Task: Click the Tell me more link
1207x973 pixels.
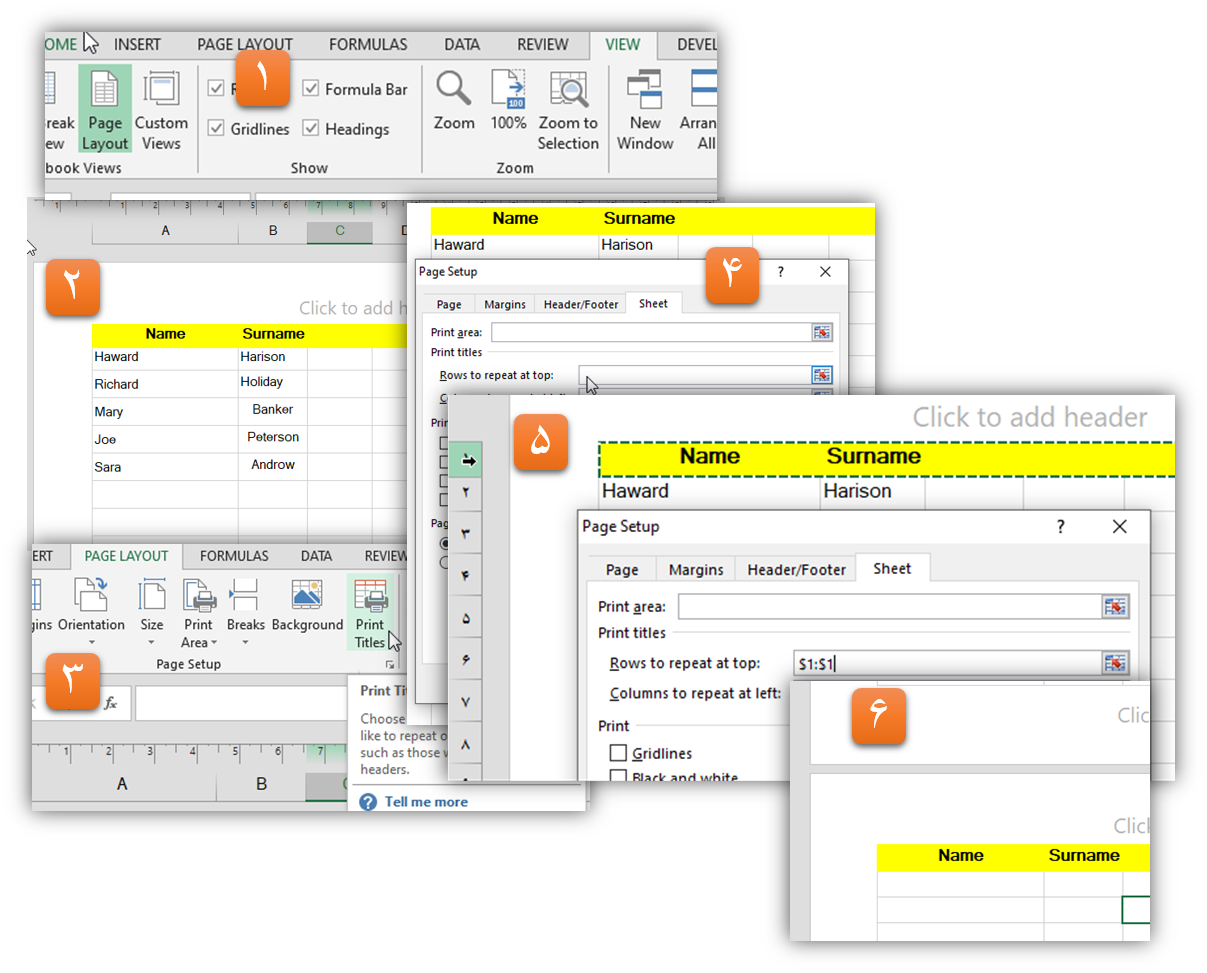Action: tap(425, 801)
